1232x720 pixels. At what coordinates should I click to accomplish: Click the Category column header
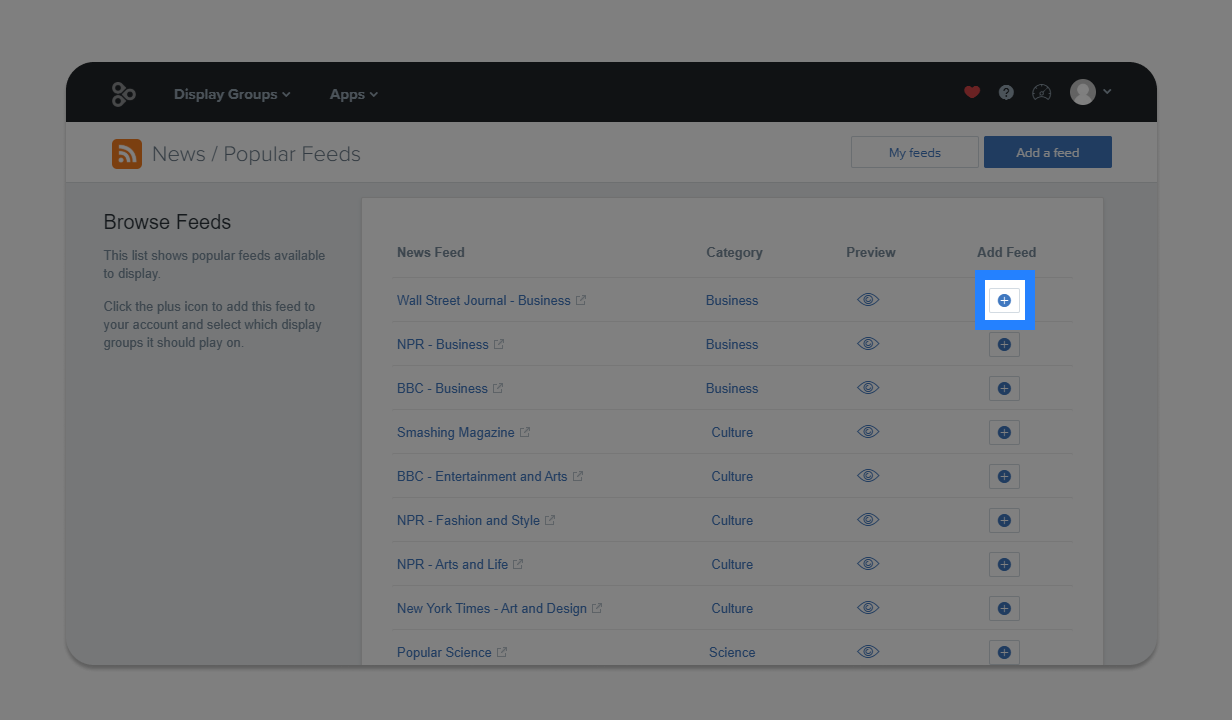coord(734,252)
